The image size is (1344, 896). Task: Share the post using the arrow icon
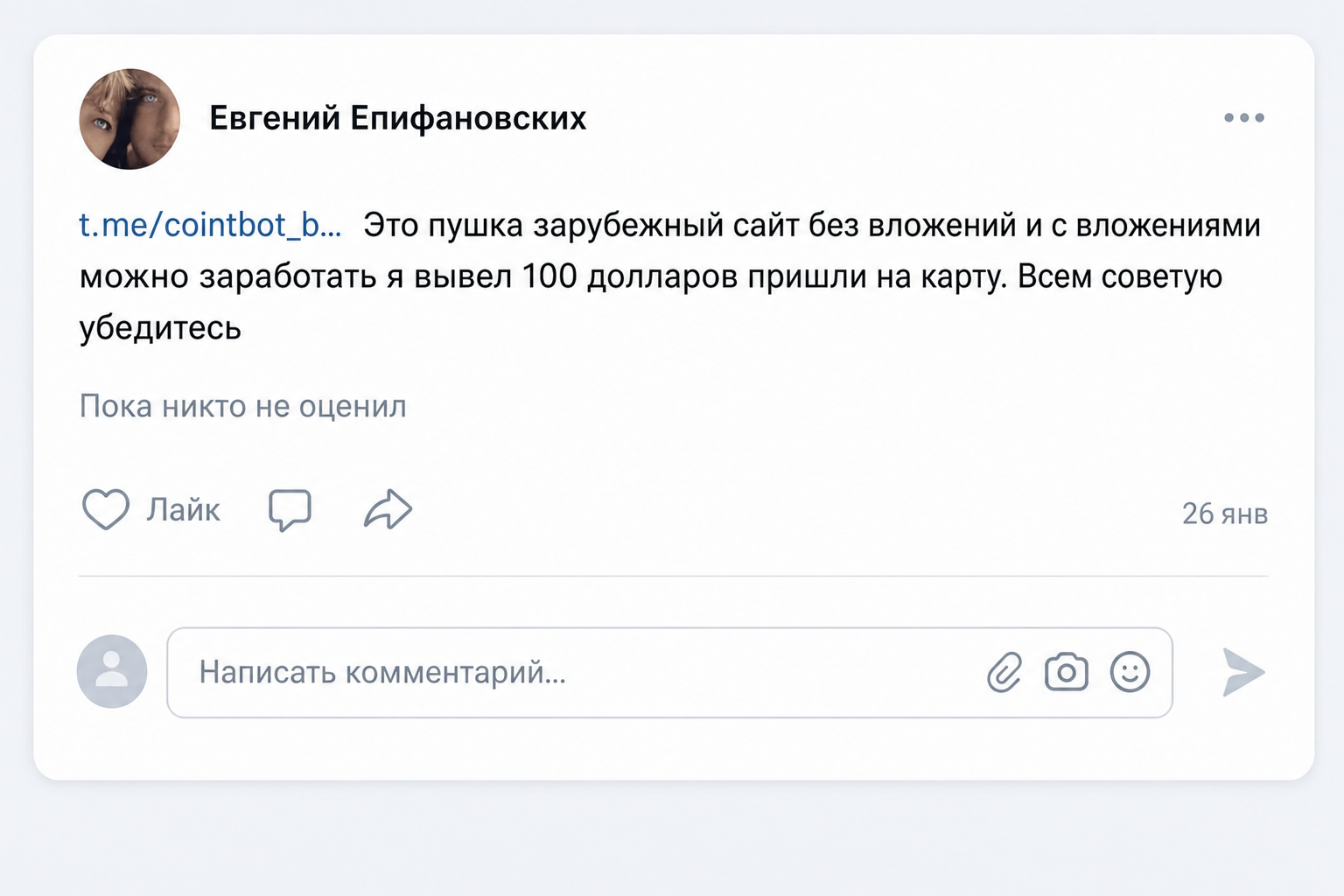(388, 509)
